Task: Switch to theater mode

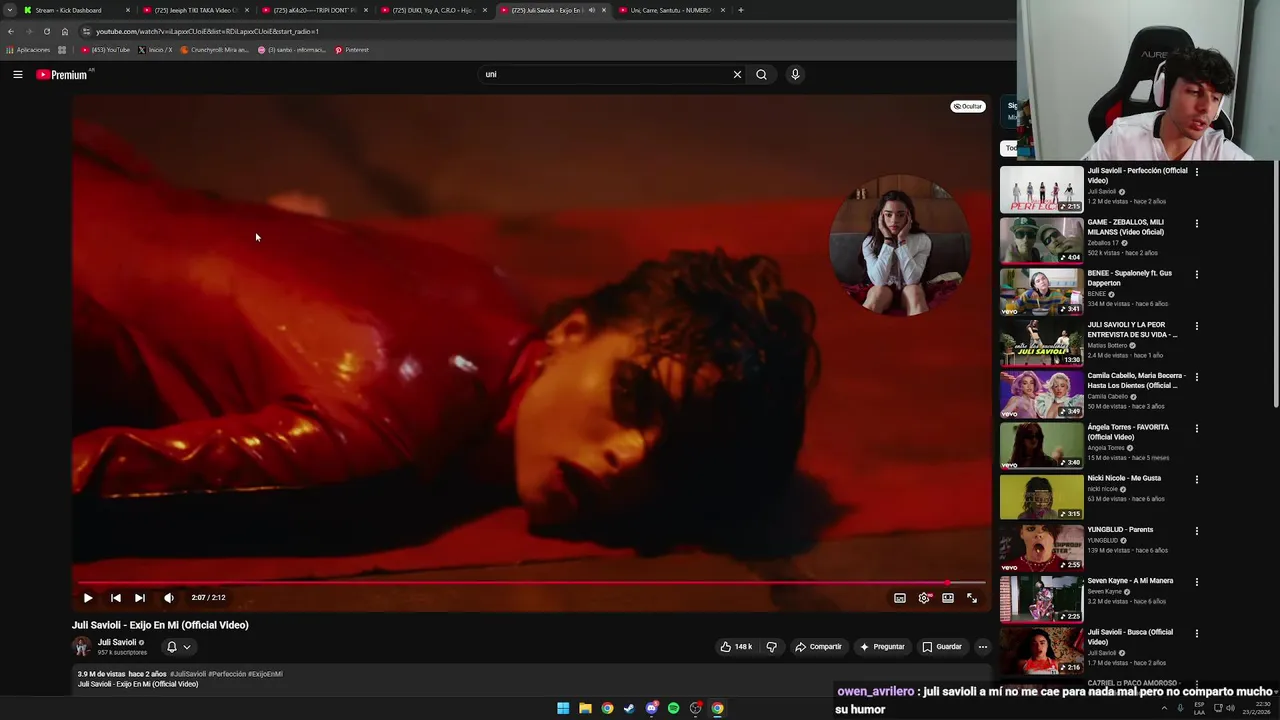Action: point(948,598)
